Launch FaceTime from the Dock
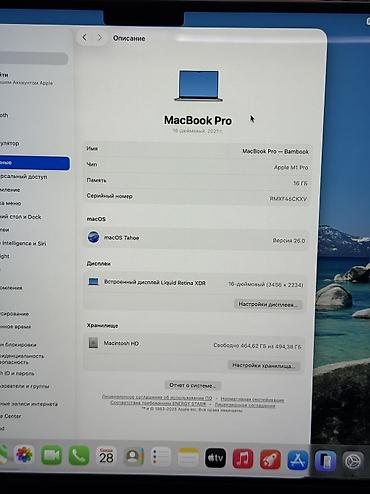 click(51, 455)
